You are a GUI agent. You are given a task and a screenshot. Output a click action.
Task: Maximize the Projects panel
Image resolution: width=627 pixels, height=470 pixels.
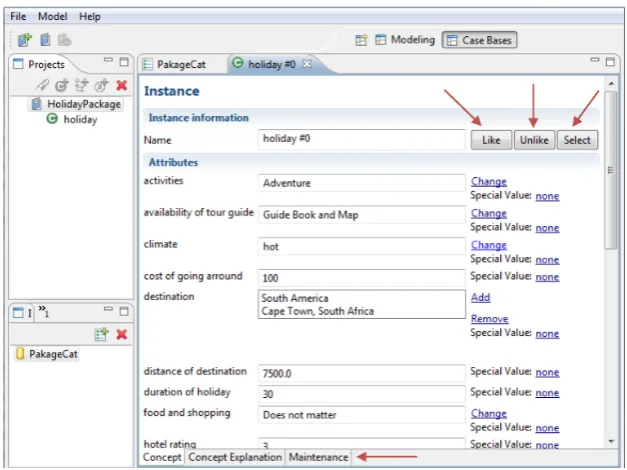point(124,62)
